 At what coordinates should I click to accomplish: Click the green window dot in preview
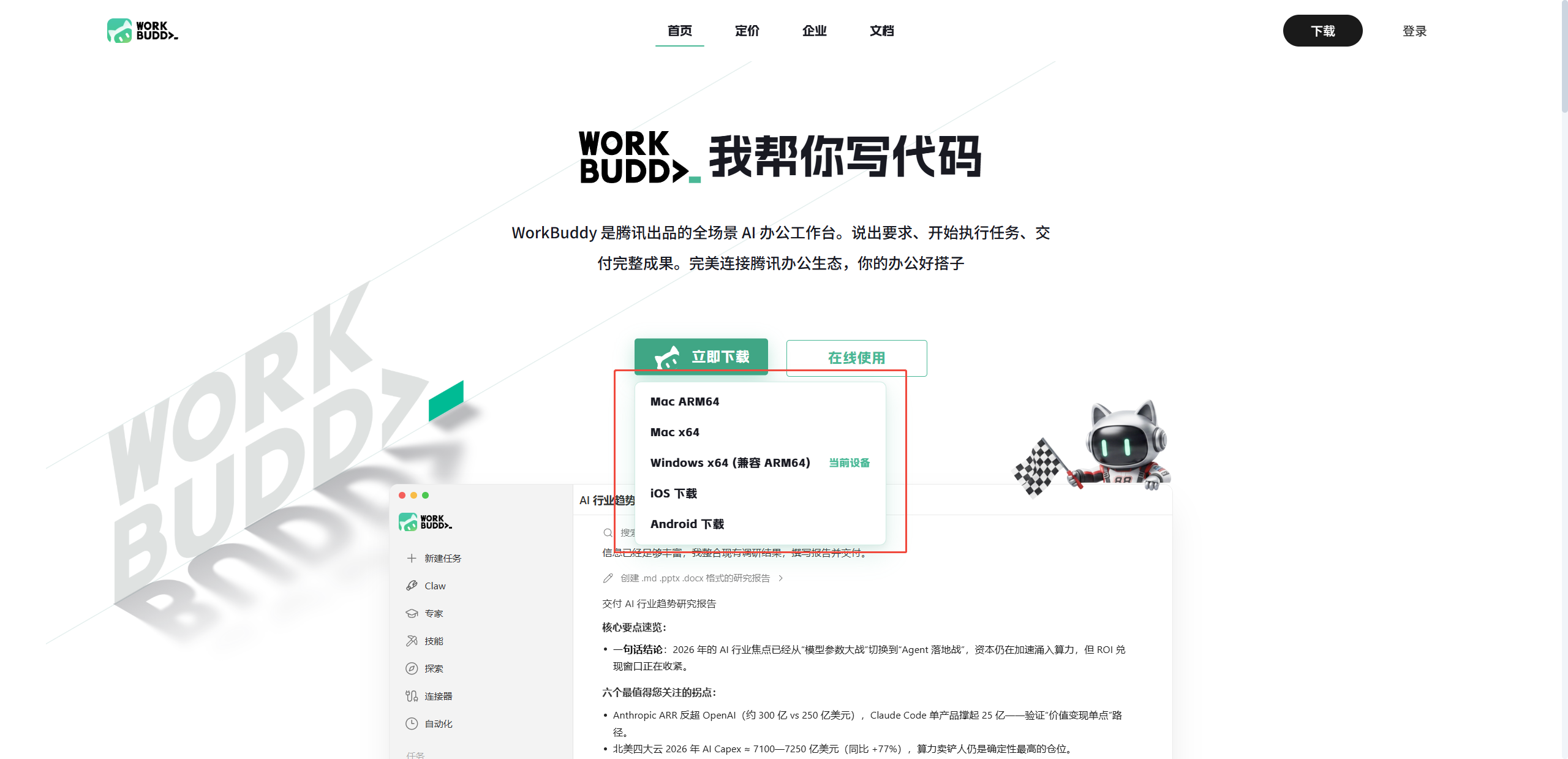click(425, 495)
